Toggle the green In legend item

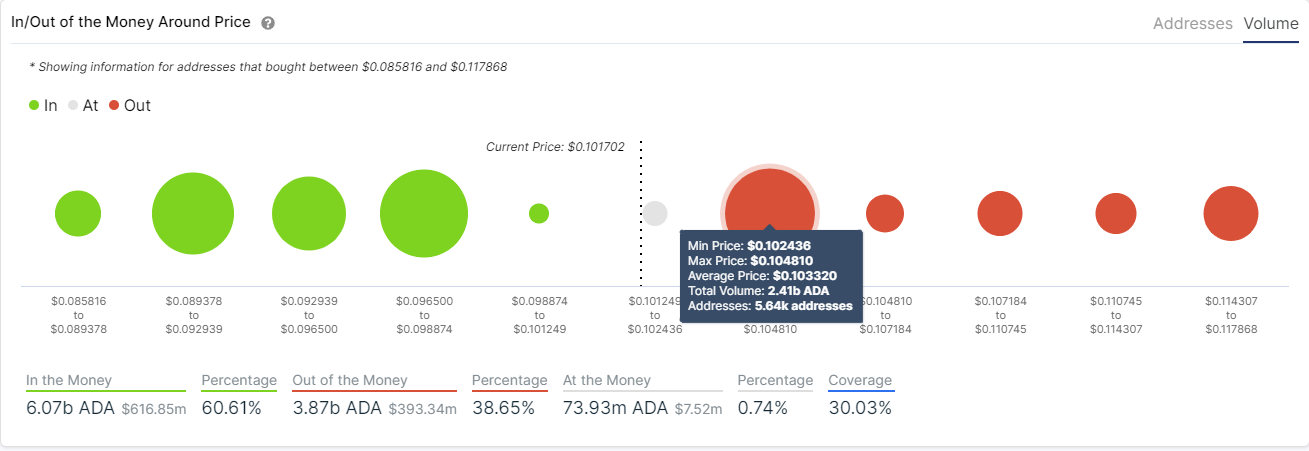[43, 105]
